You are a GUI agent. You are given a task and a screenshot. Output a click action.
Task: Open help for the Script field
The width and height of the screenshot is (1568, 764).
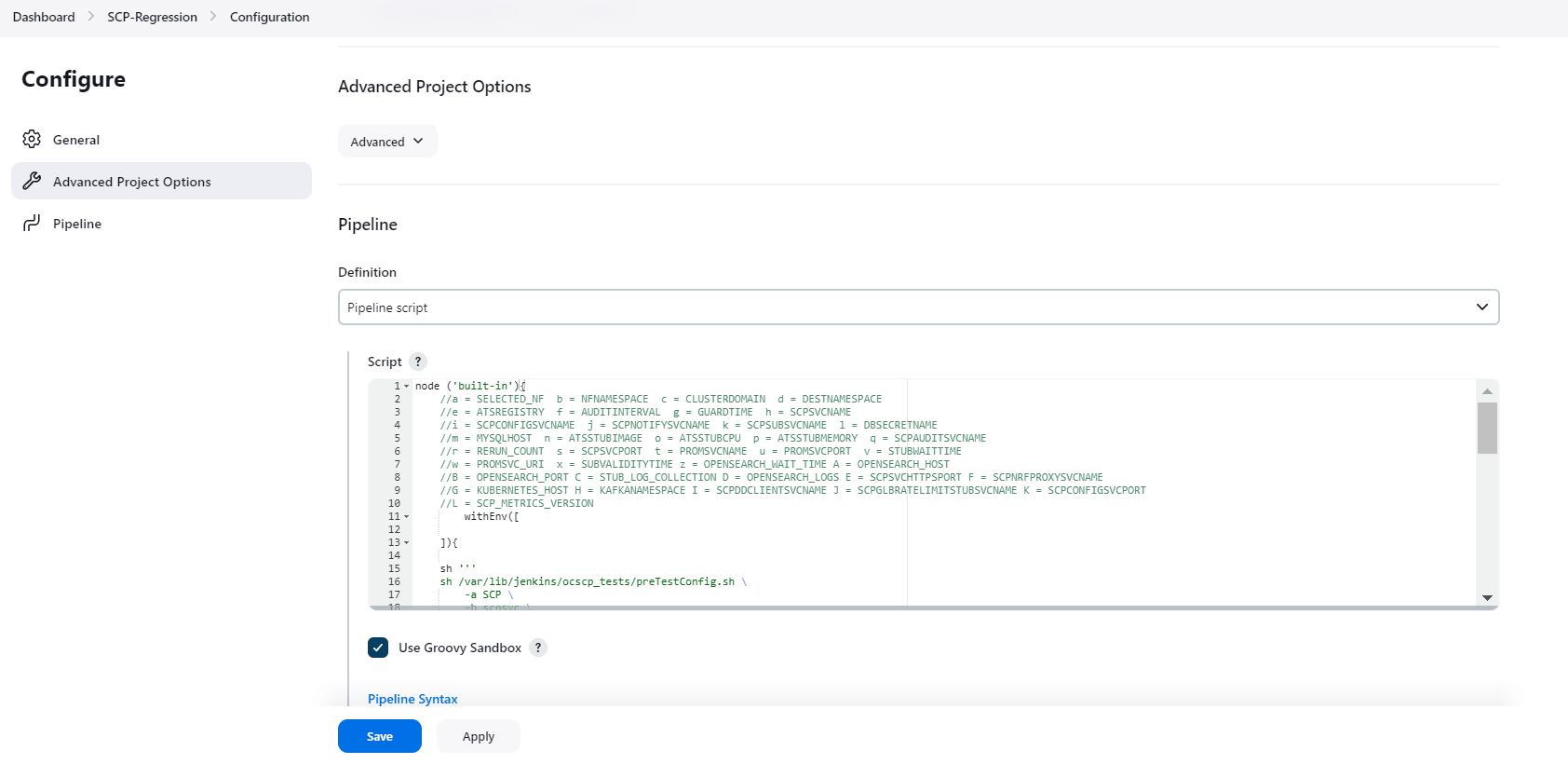click(x=418, y=362)
